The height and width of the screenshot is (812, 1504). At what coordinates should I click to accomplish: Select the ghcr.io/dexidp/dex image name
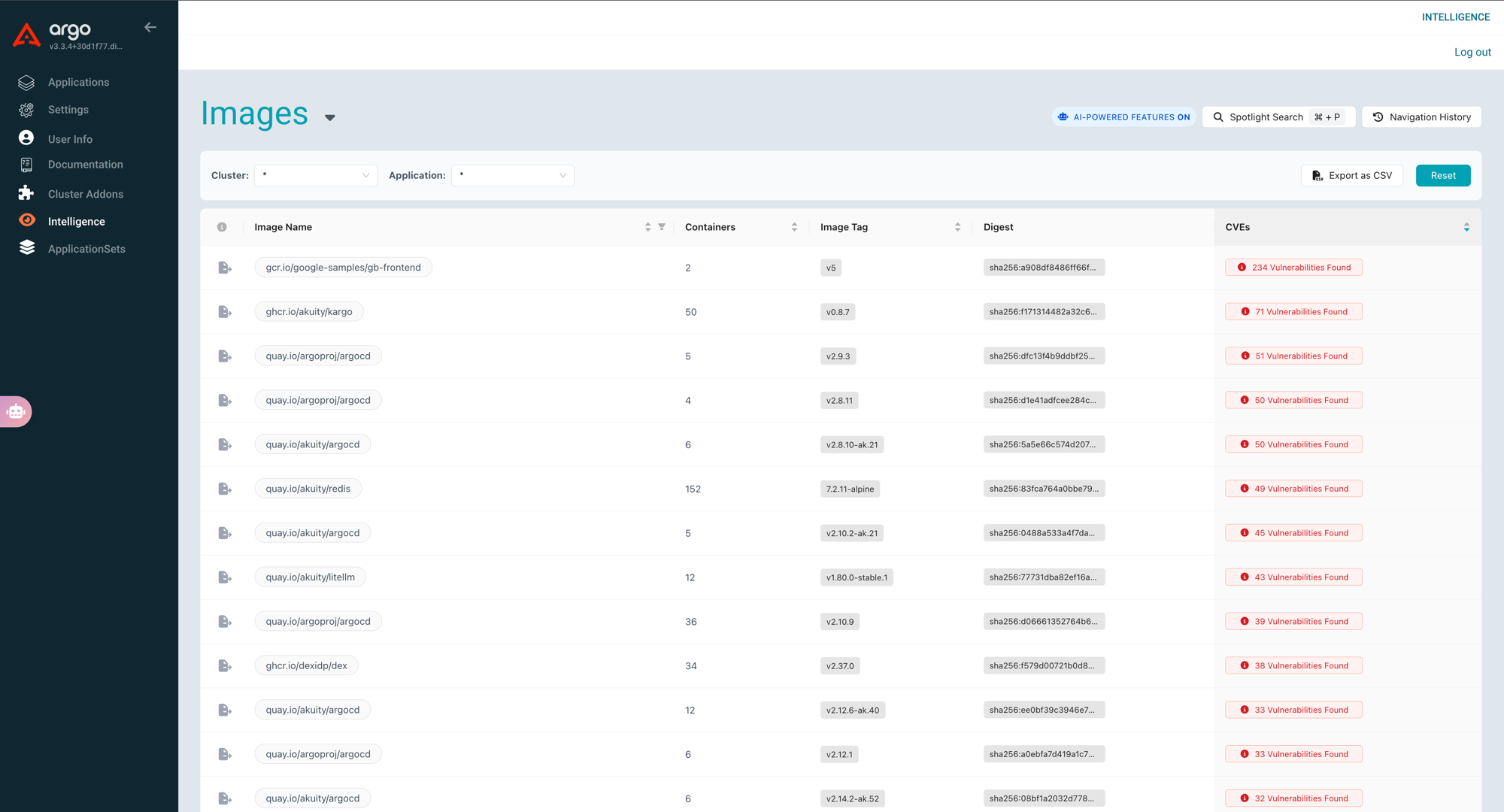click(x=306, y=666)
